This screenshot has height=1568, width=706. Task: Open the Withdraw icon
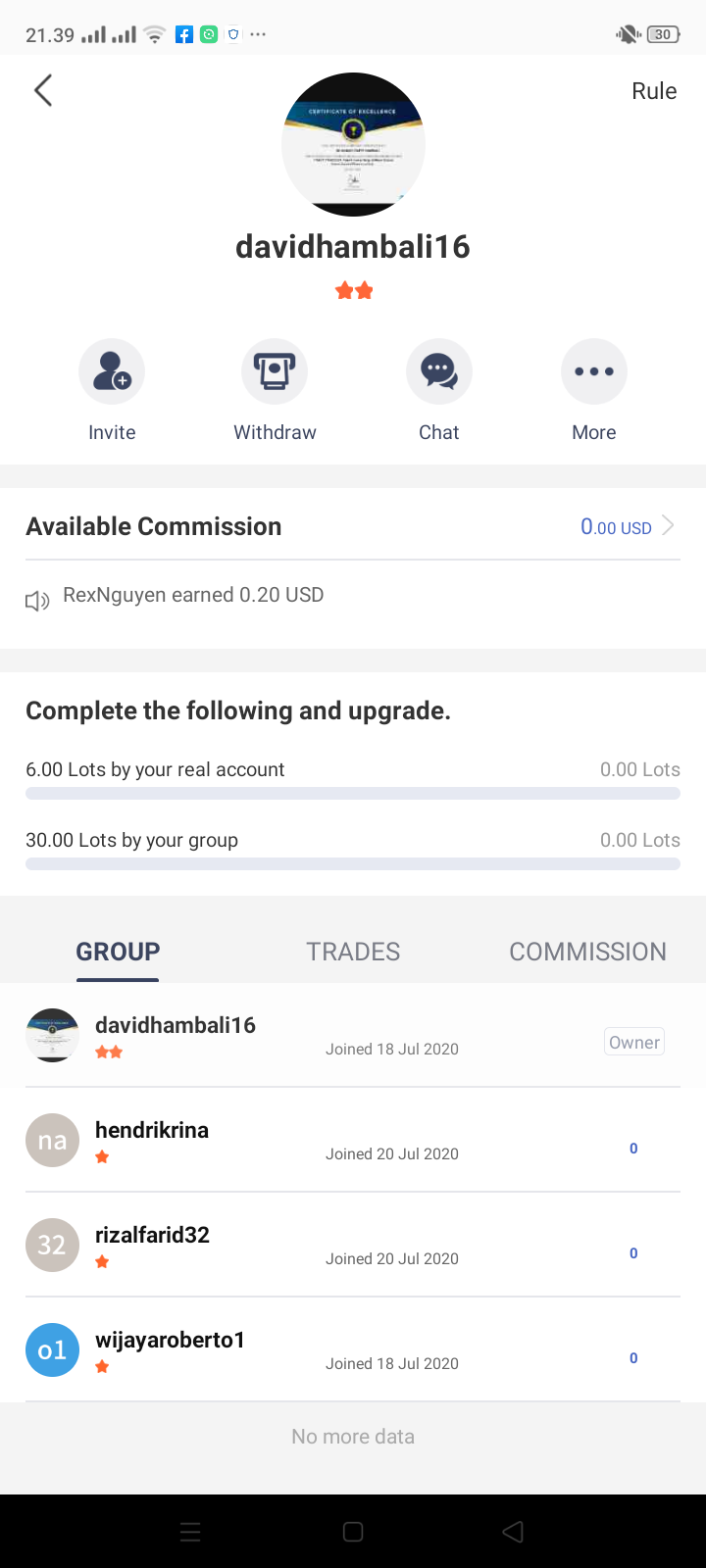click(x=275, y=371)
